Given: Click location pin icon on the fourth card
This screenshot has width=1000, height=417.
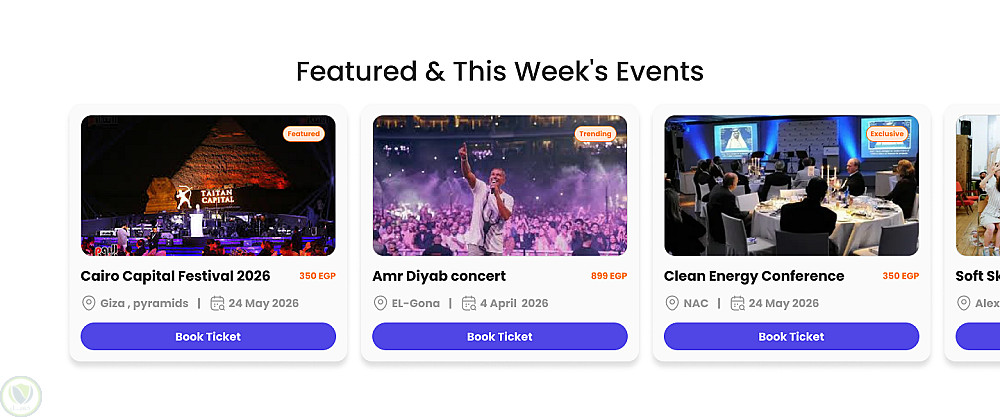Looking at the screenshot, I should pos(964,303).
